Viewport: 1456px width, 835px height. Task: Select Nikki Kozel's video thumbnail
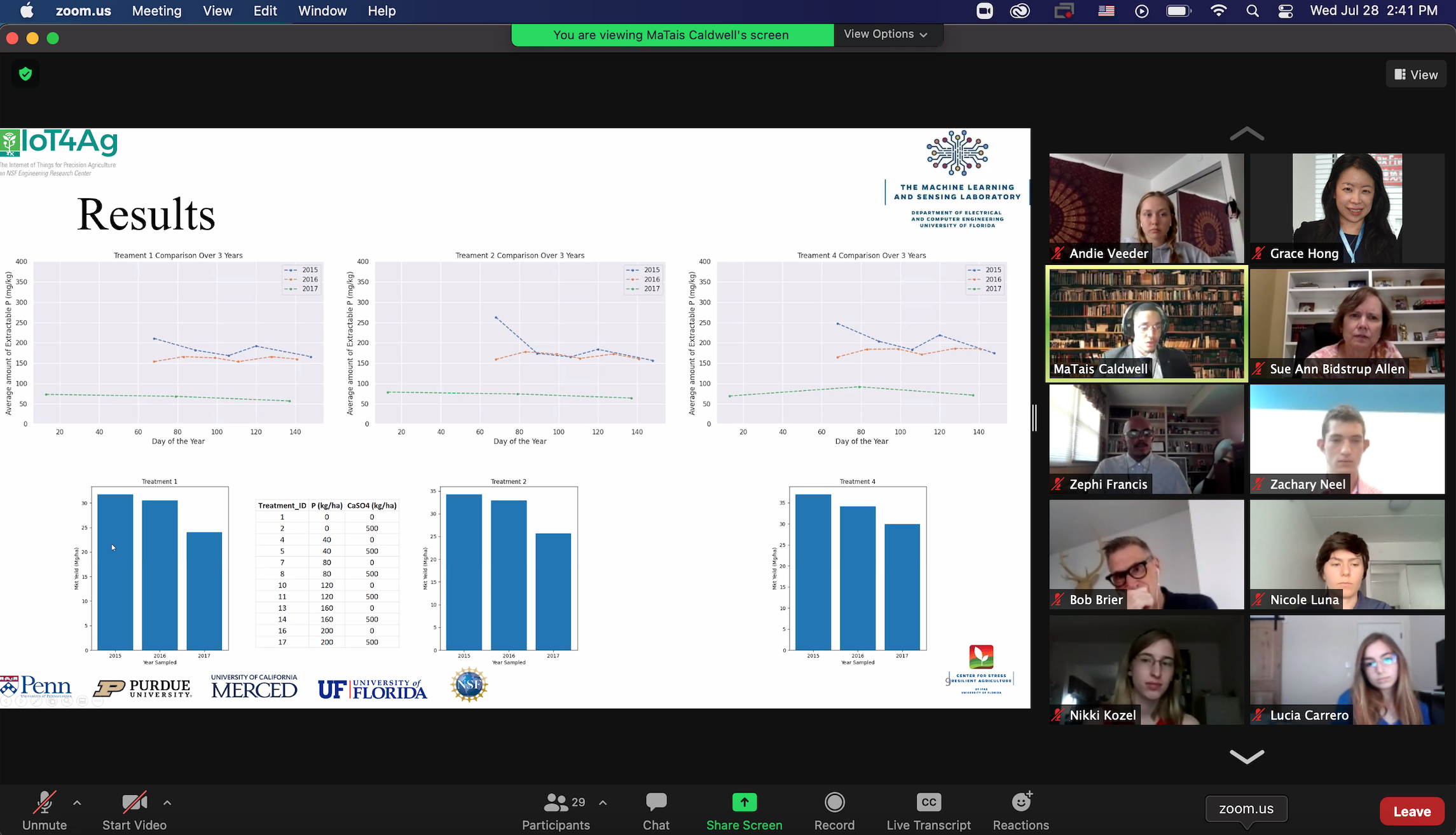coord(1146,670)
